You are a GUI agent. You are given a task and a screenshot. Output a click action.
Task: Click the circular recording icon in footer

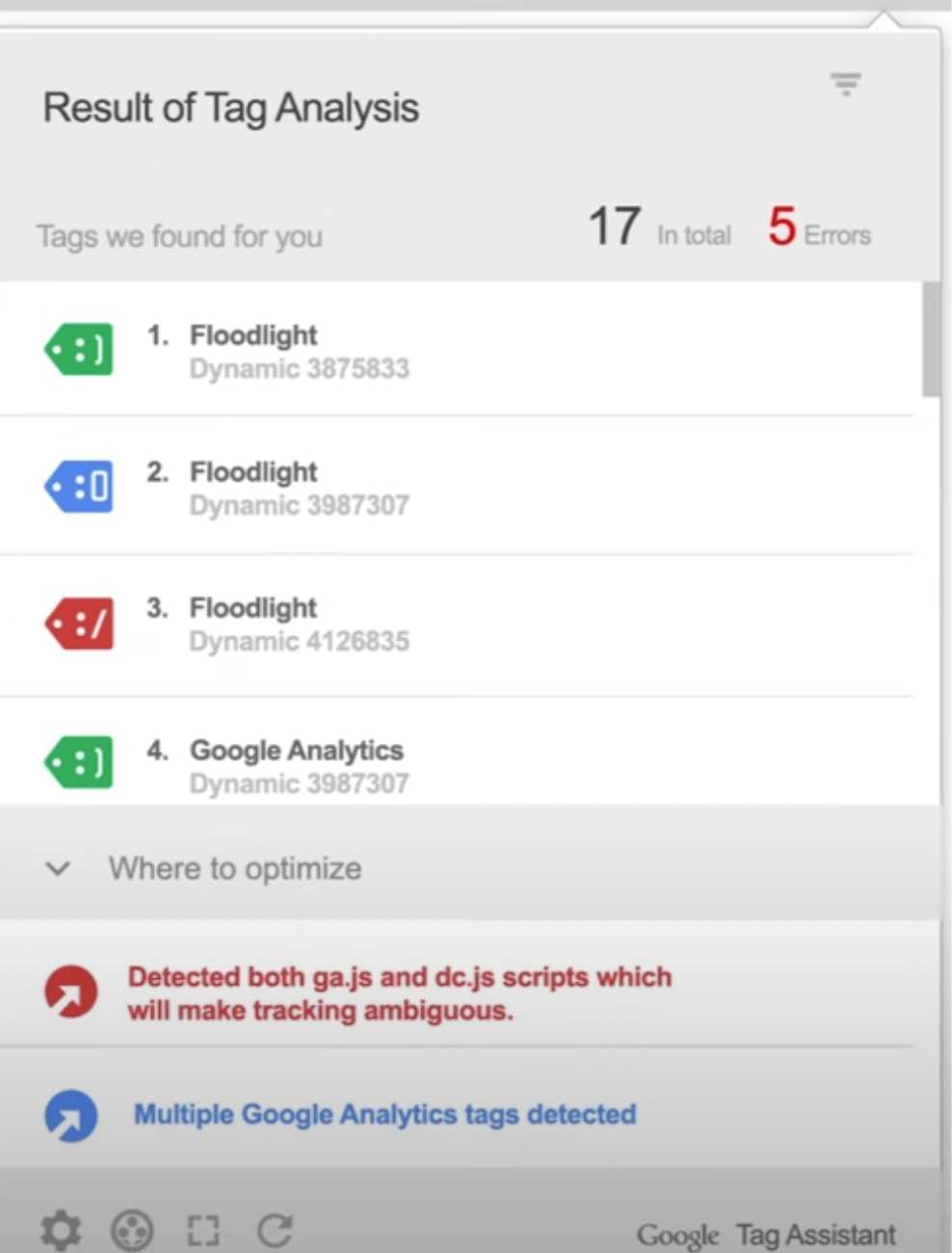coord(132,1231)
